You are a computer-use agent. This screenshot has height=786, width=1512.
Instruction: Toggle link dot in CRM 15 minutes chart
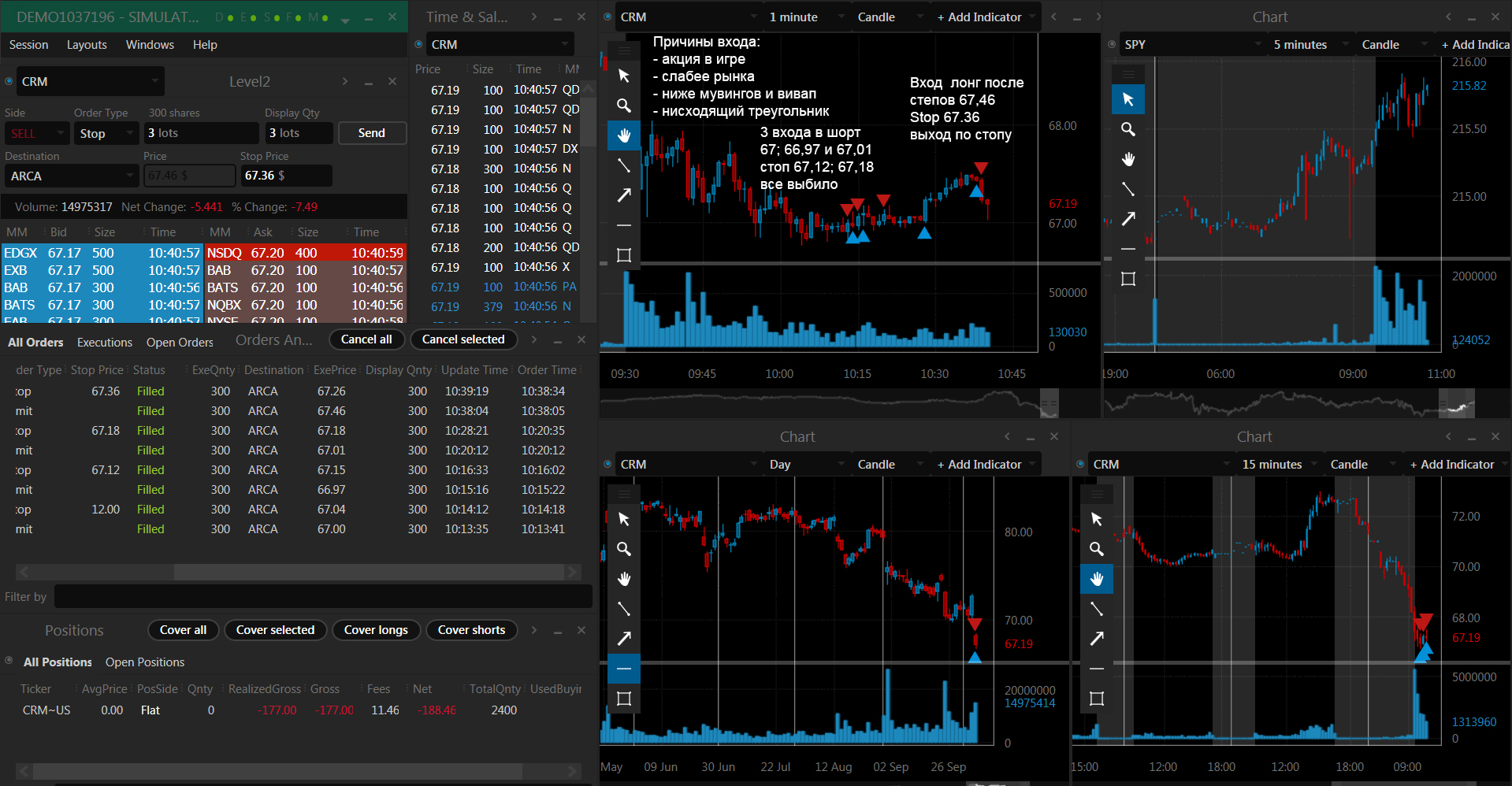(x=1080, y=464)
